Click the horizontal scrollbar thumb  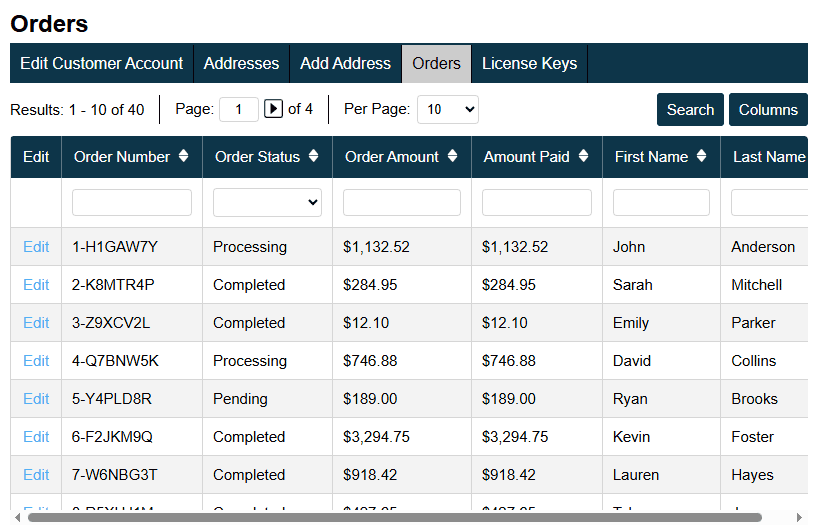coord(395,518)
